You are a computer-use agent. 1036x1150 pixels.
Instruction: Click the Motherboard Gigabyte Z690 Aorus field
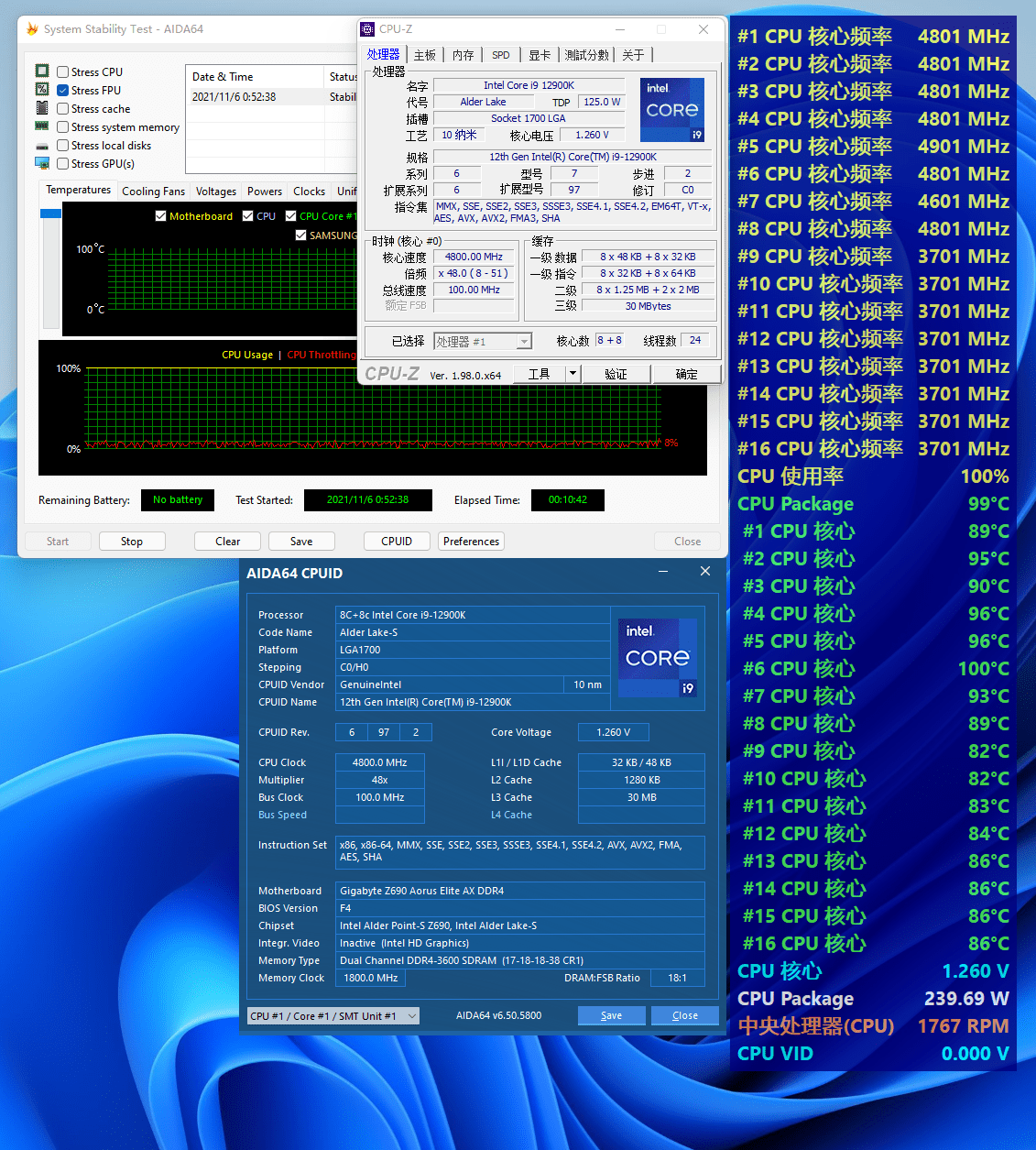(520, 891)
